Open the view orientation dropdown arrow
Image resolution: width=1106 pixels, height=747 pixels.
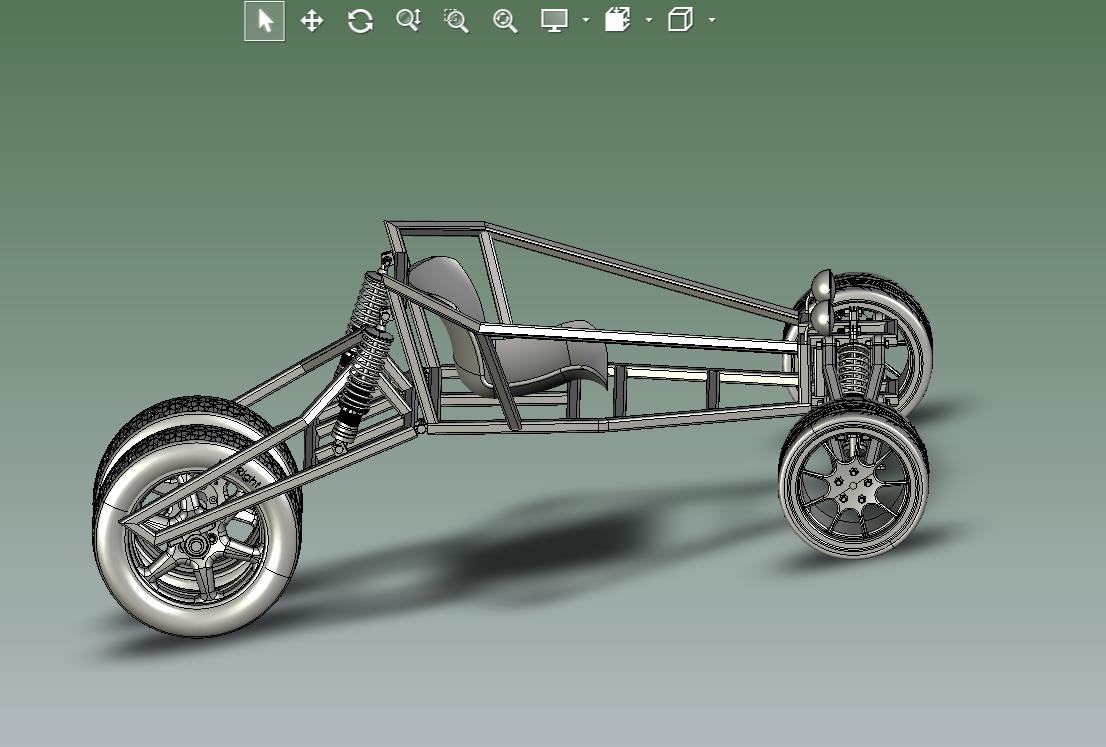pos(649,21)
